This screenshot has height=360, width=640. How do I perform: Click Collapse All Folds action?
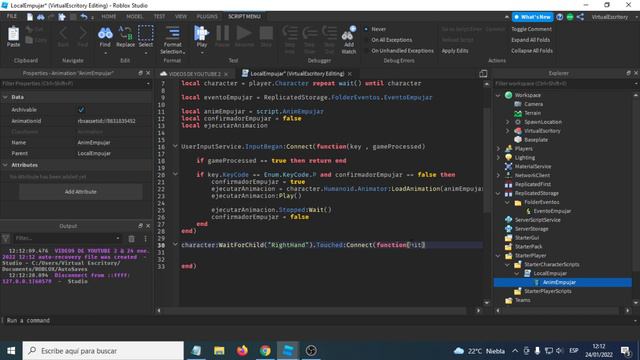point(532,51)
